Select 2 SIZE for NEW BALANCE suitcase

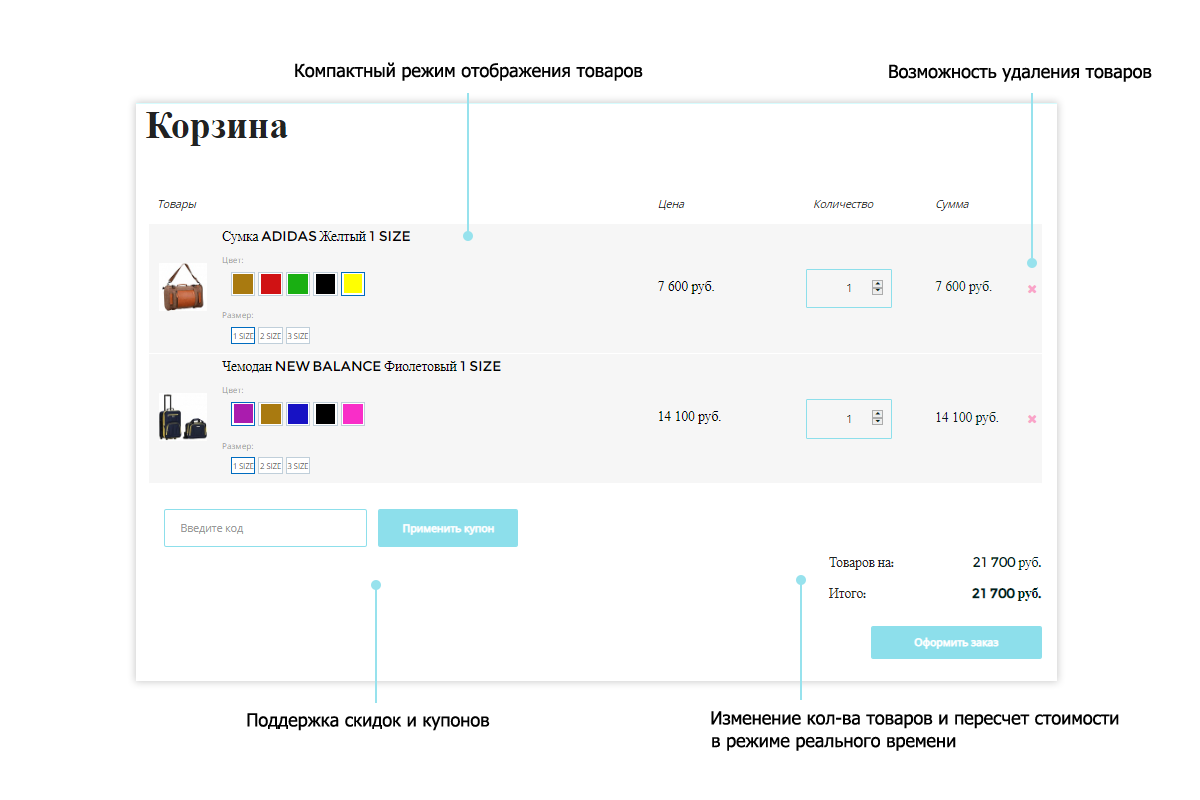[x=270, y=466]
